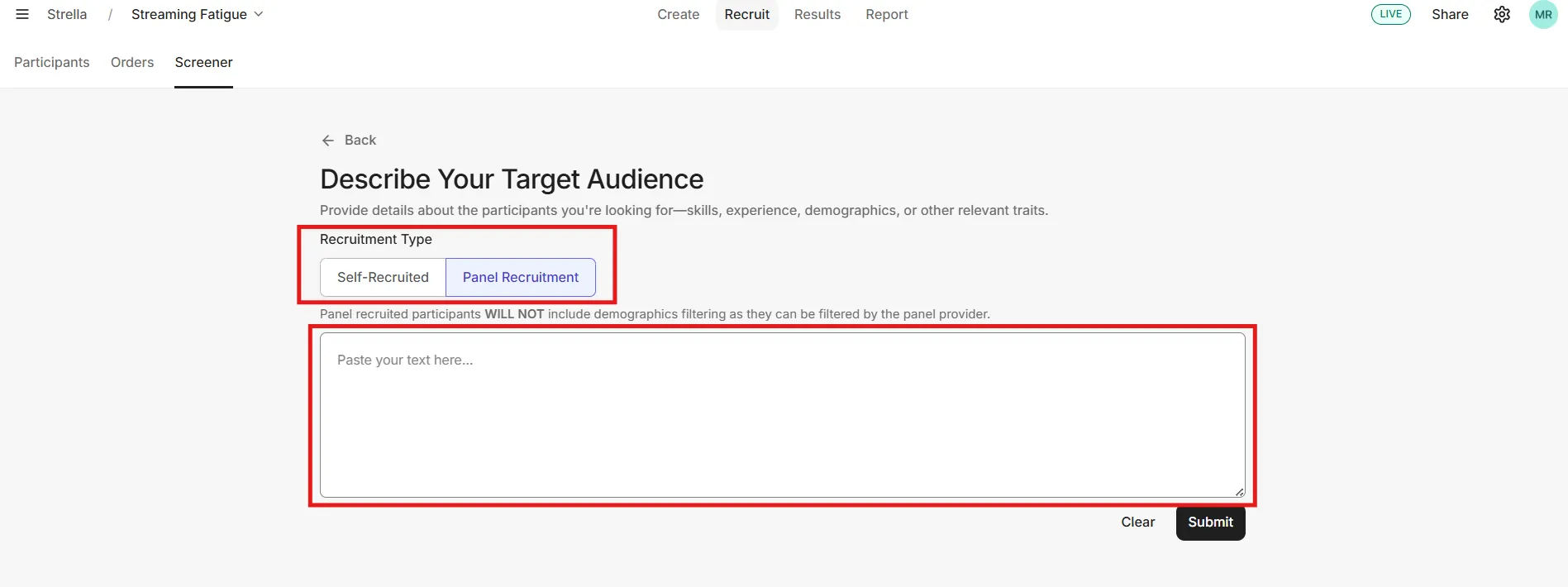Click the 'WILL NOT' panel notice text
Viewport: 1568px width, 587px height.
(514, 314)
